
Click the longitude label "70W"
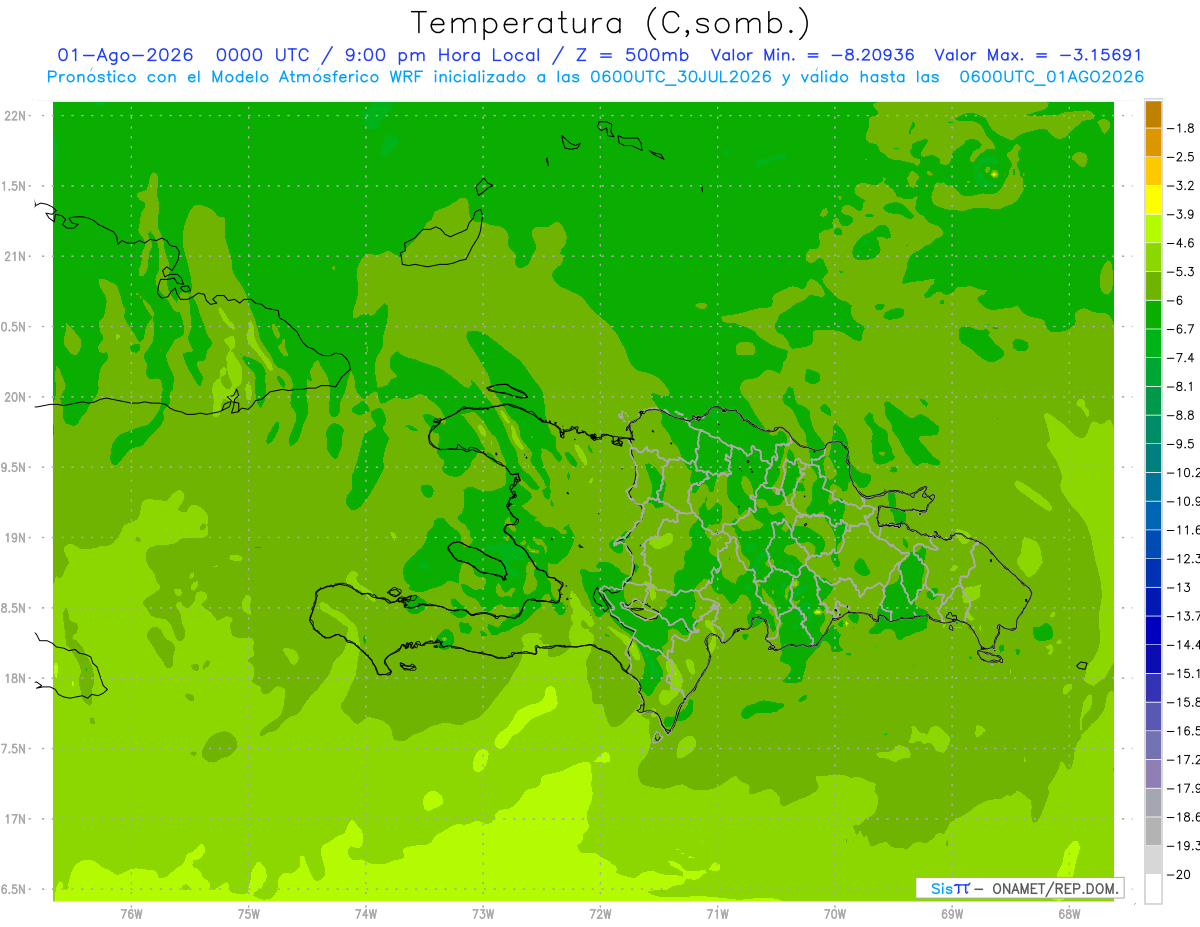pos(835,914)
